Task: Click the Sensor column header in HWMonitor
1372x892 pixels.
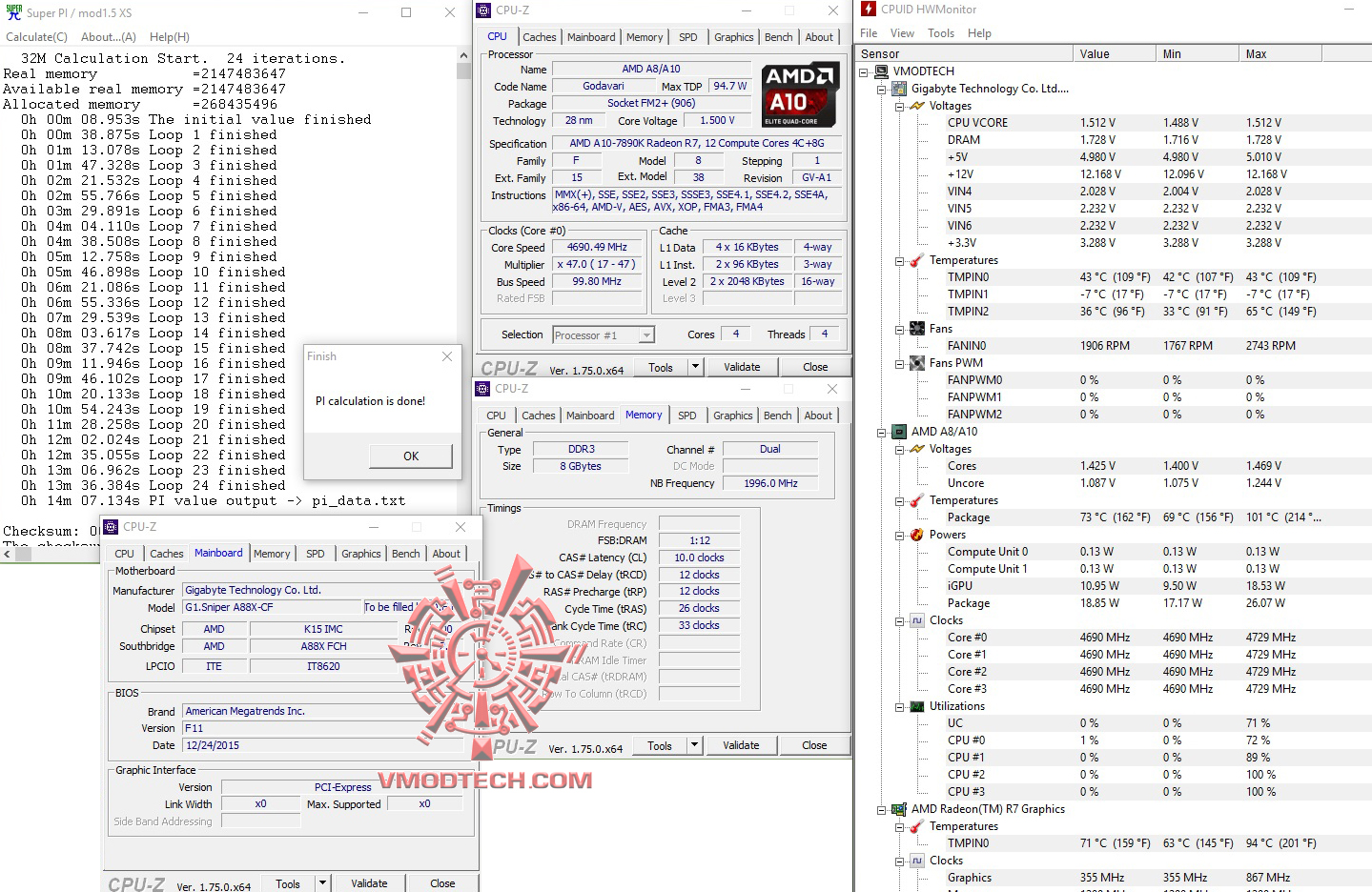Action: [x=964, y=54]
